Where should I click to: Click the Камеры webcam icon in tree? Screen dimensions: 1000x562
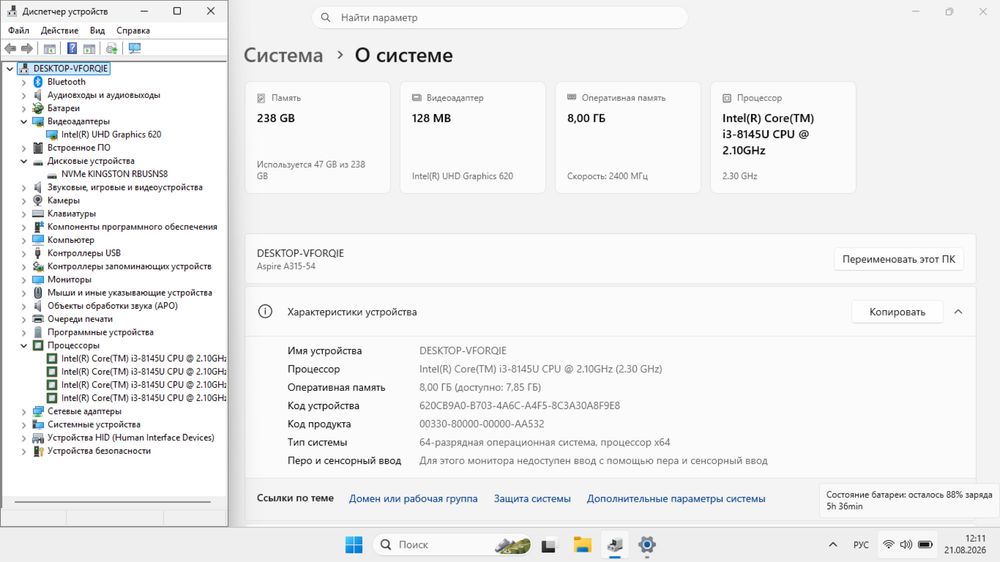(x=38, y=200)
